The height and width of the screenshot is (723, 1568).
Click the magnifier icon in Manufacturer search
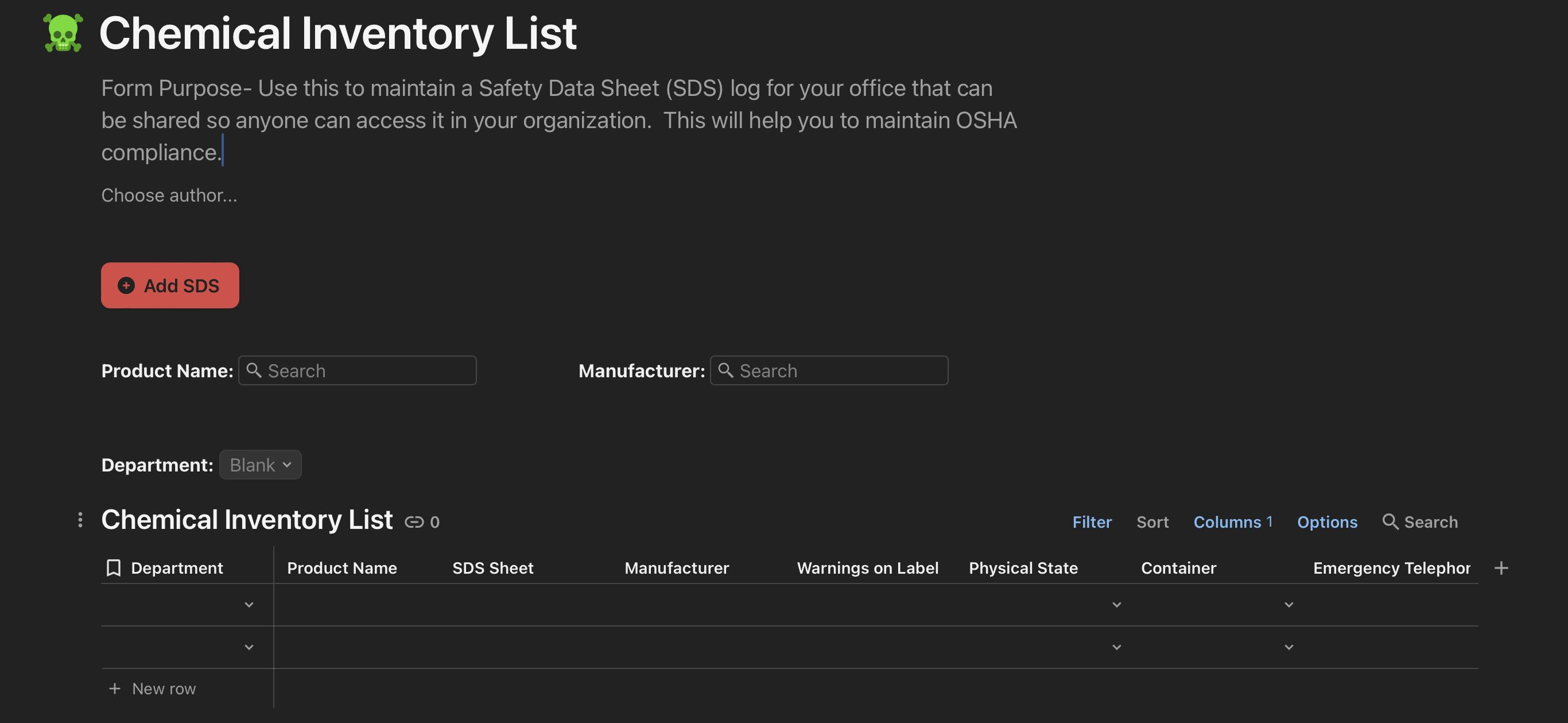coord(725,370)
